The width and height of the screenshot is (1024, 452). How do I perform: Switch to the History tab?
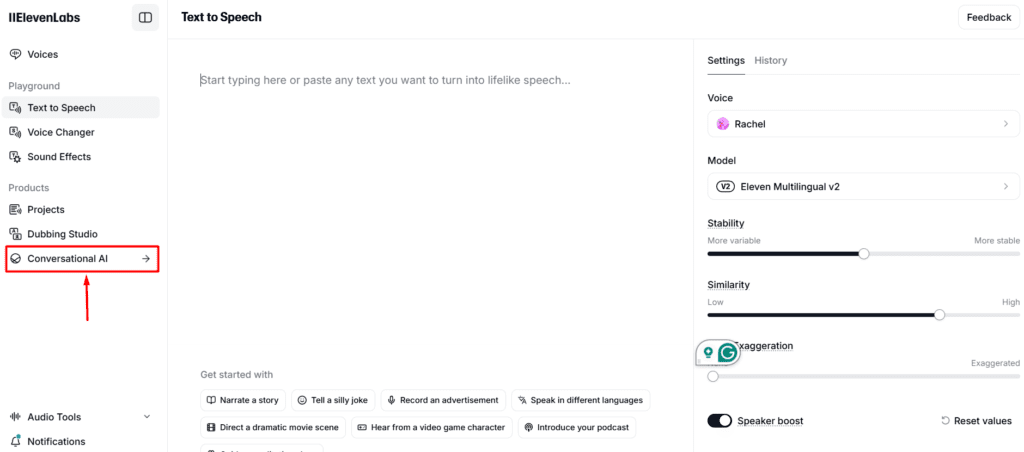(x=770, y=60)
